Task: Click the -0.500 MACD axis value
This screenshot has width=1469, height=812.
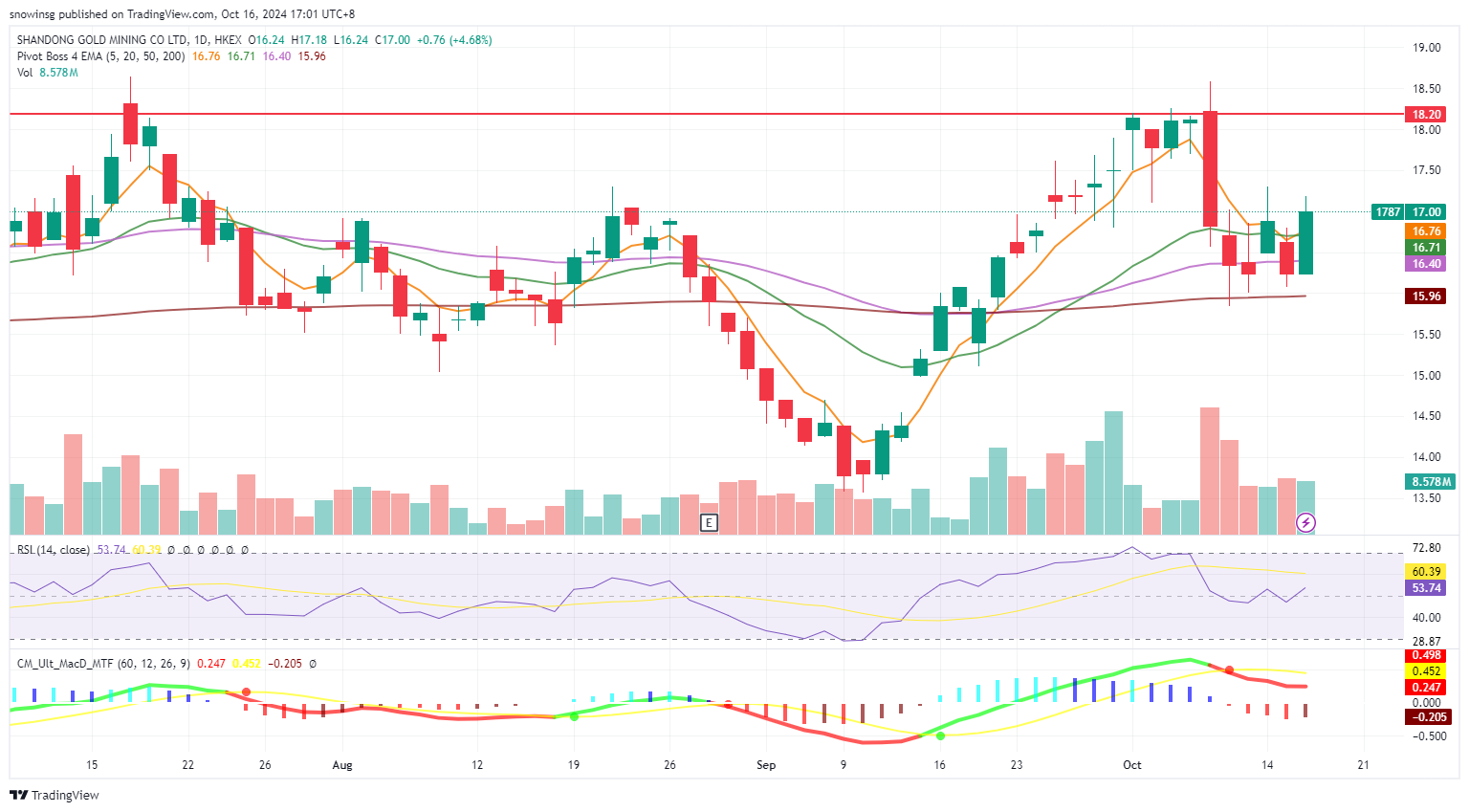Action: click(1428, 735)
